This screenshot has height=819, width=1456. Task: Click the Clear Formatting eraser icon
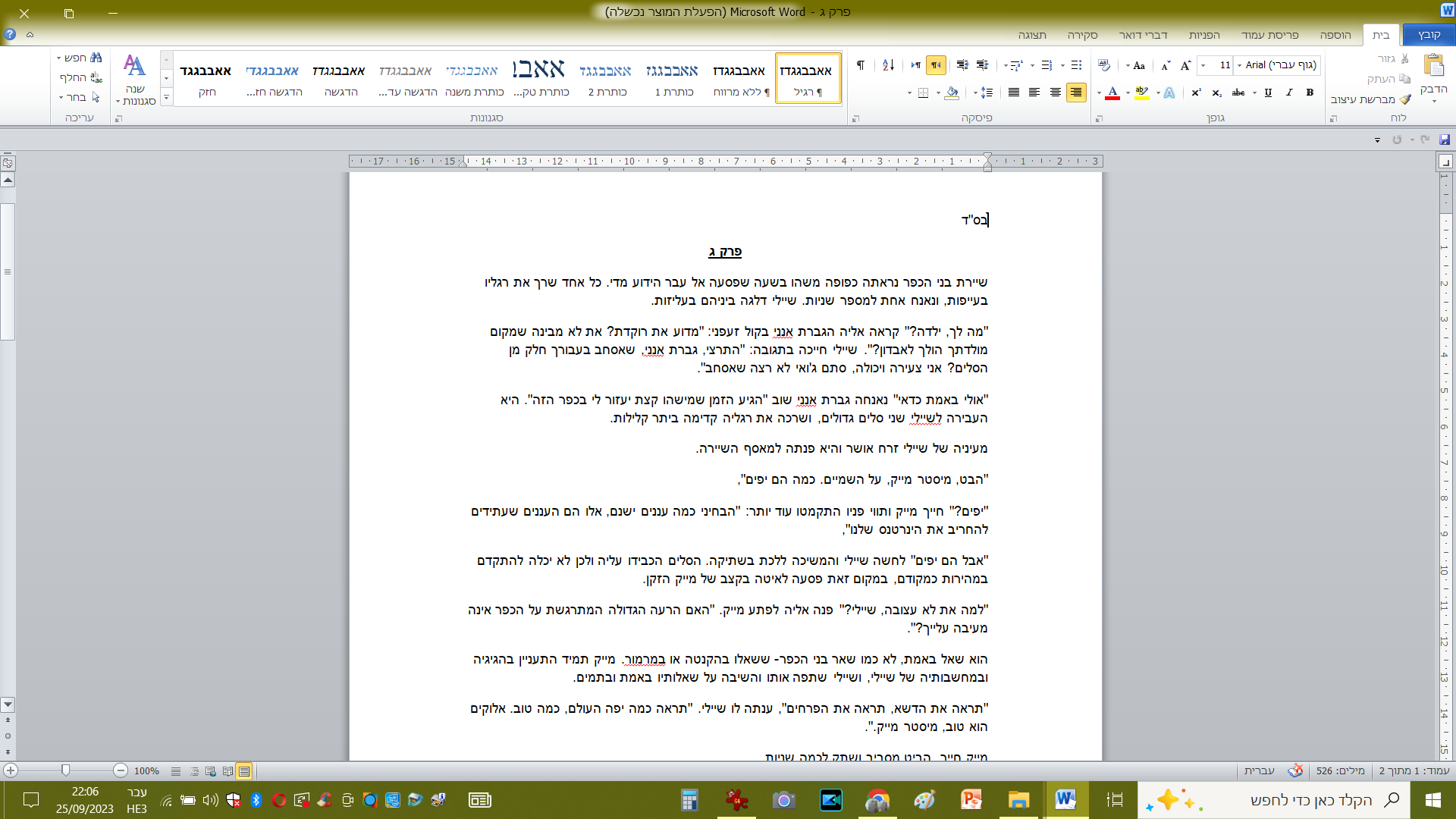click(1104, 65)
